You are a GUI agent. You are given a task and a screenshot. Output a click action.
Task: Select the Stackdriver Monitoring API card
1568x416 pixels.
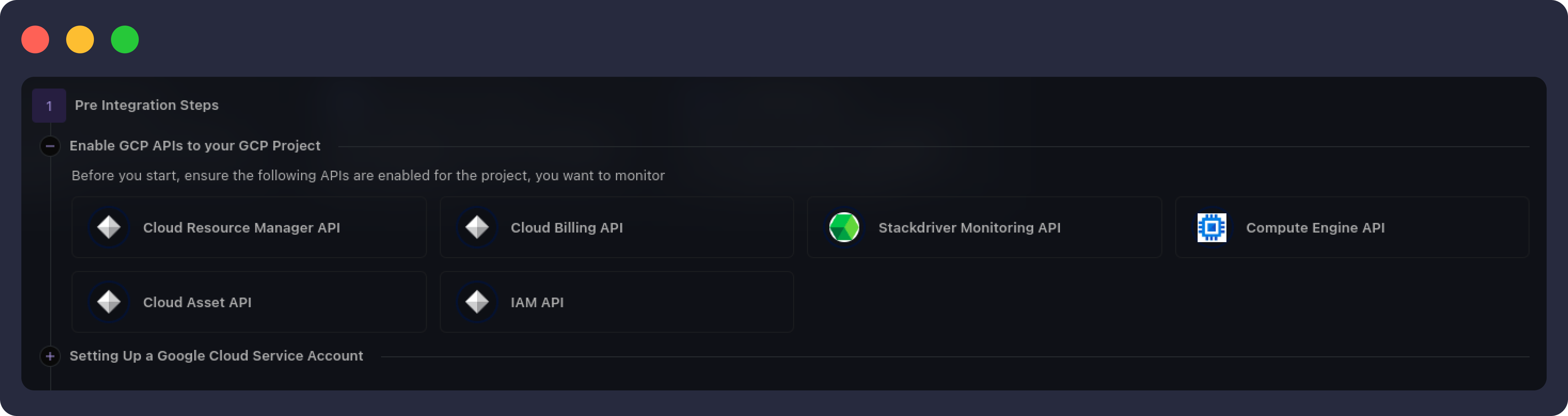pyautogui.click(x=984, y=228)
